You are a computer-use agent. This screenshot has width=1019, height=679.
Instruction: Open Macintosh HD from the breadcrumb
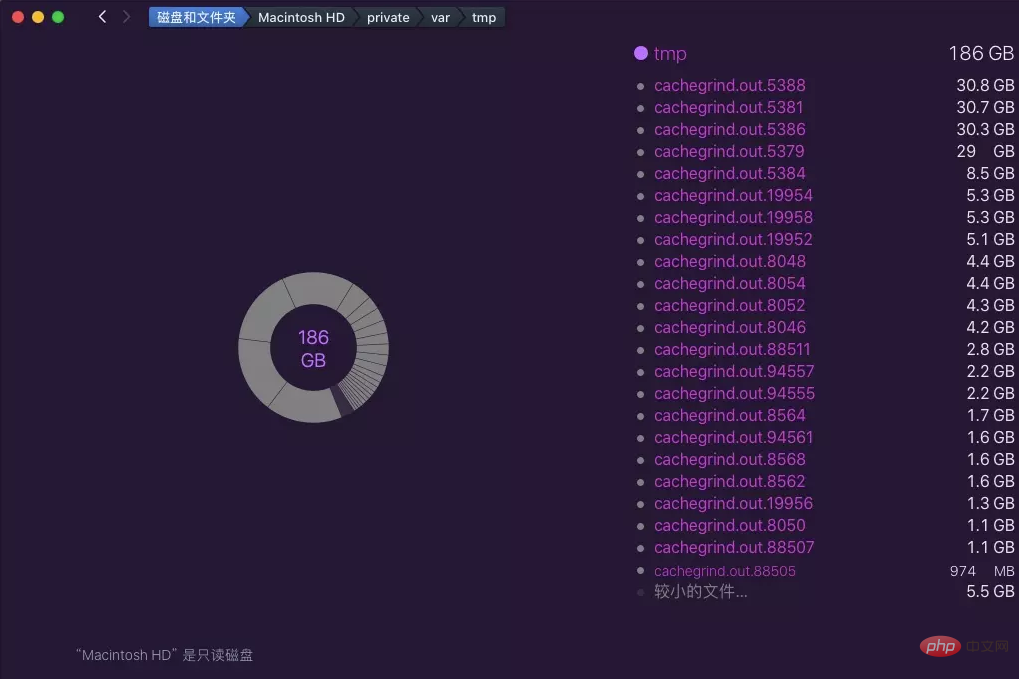coord(301,17)
